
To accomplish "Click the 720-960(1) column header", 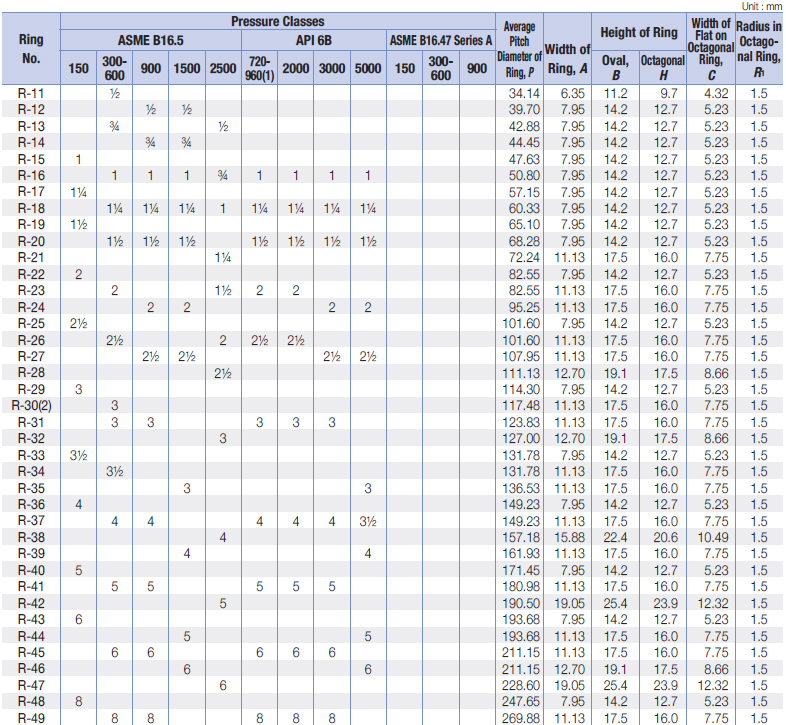I will point(259,68).
